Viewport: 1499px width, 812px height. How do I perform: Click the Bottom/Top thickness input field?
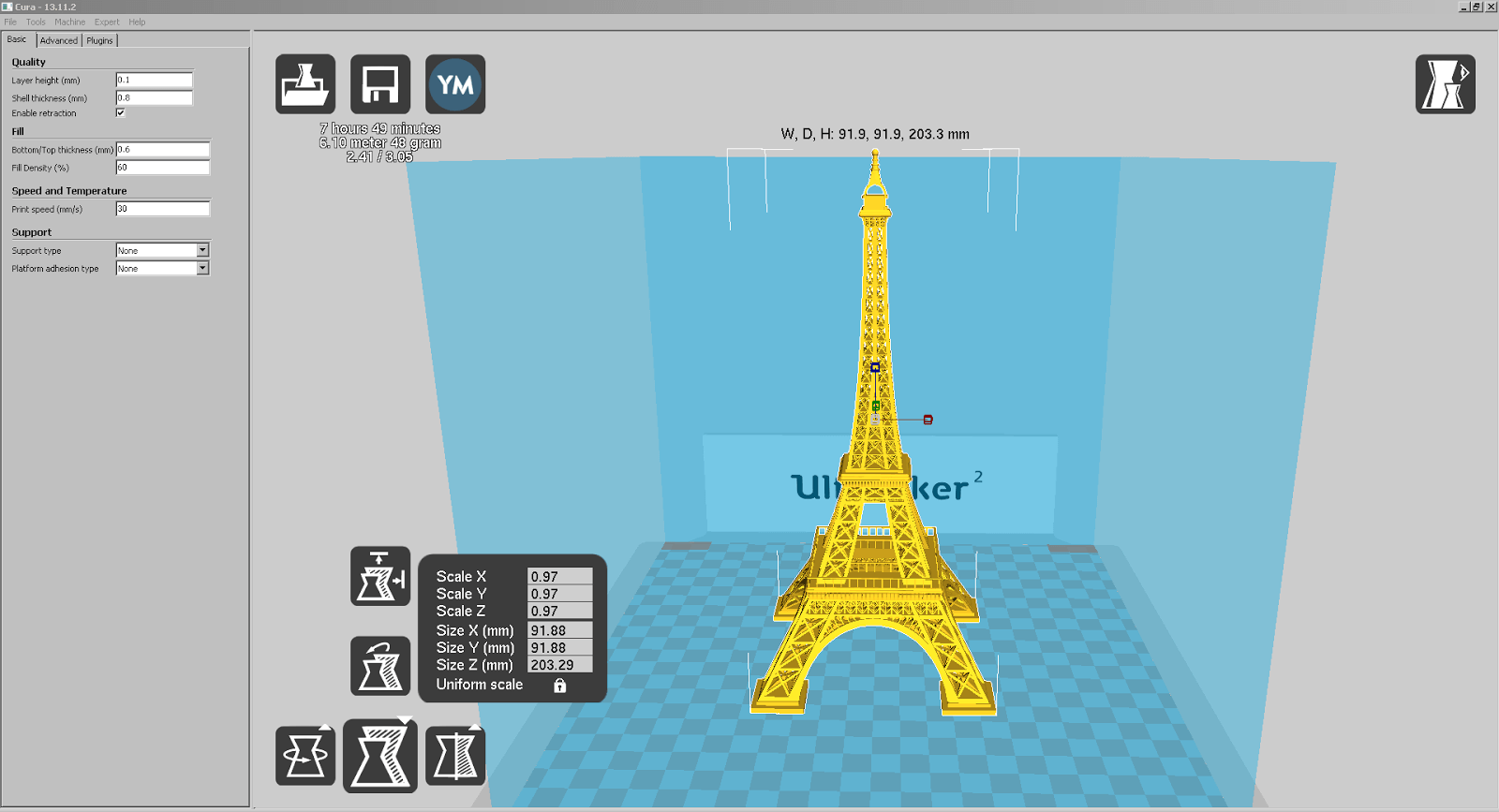tap(163, 149)
